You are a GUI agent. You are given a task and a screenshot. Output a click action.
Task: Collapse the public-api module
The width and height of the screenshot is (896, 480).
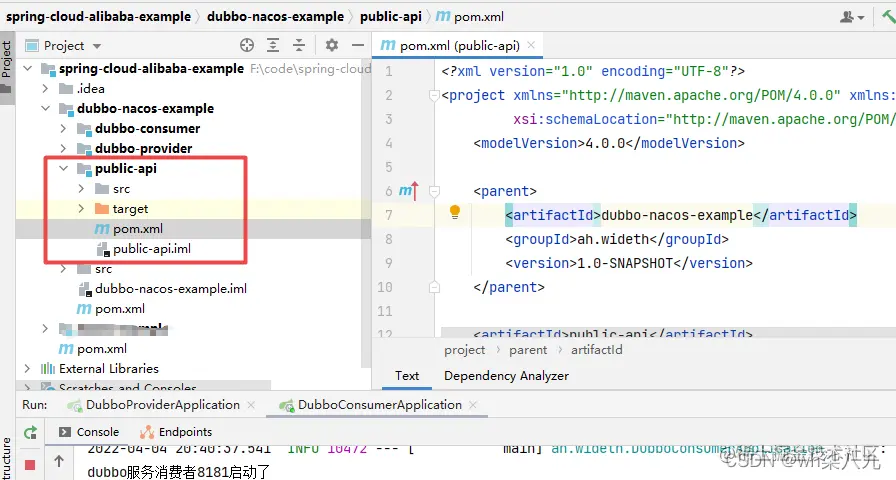(x=63, y=169)
